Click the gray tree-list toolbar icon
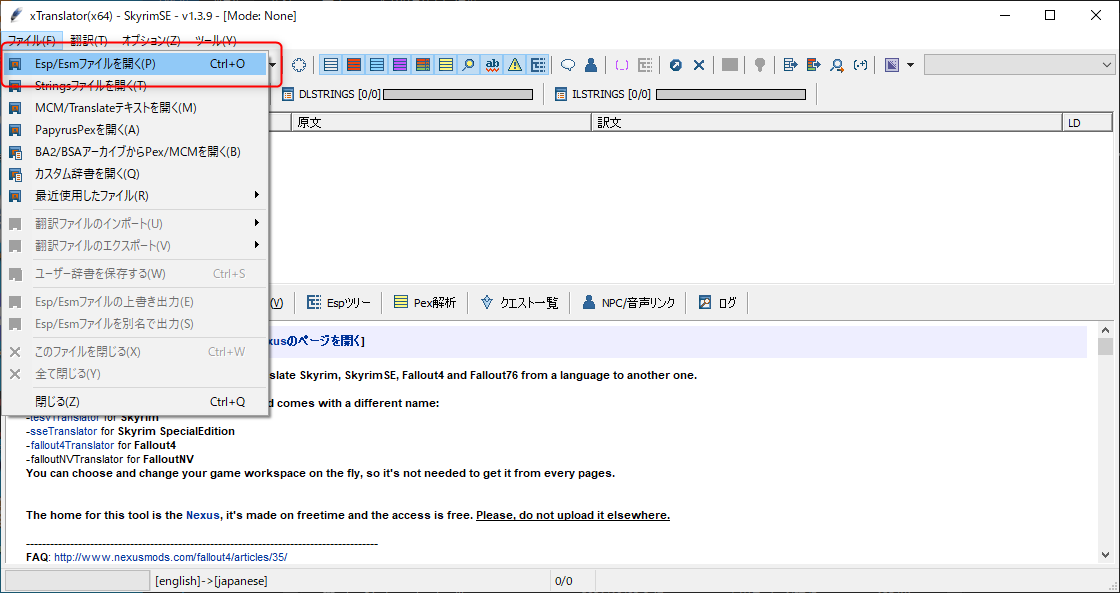This screenshot has width=1120, height=593. click(x=645, y=65)
